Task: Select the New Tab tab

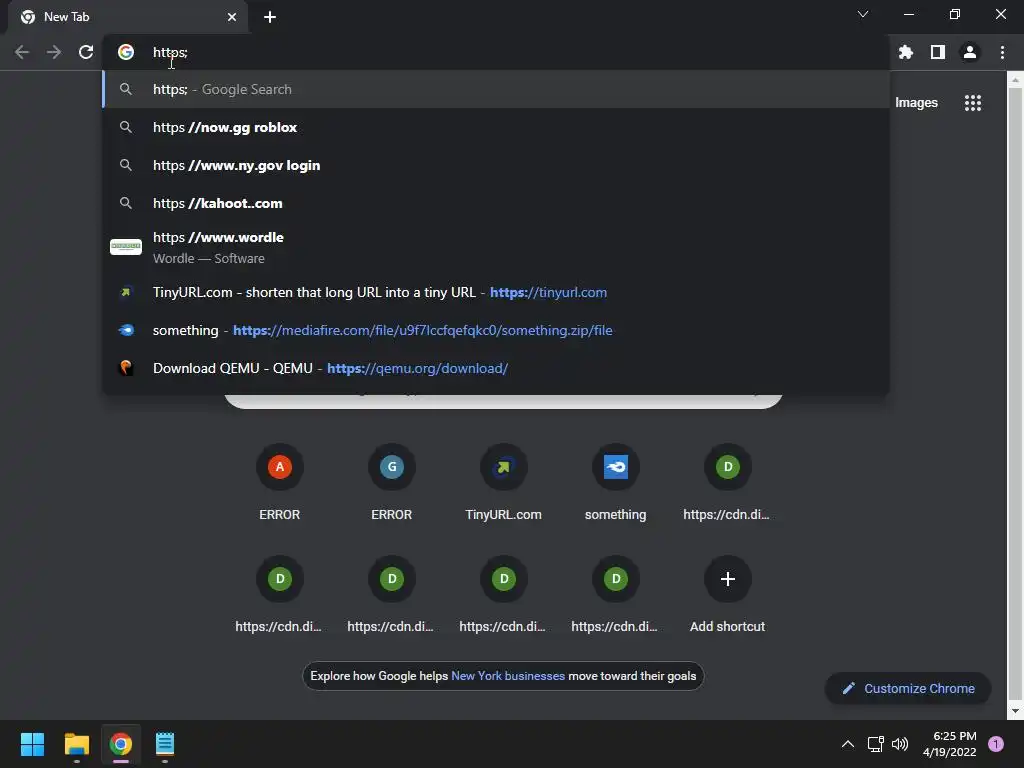Action: pyautogui.click(x=127, y=17)
